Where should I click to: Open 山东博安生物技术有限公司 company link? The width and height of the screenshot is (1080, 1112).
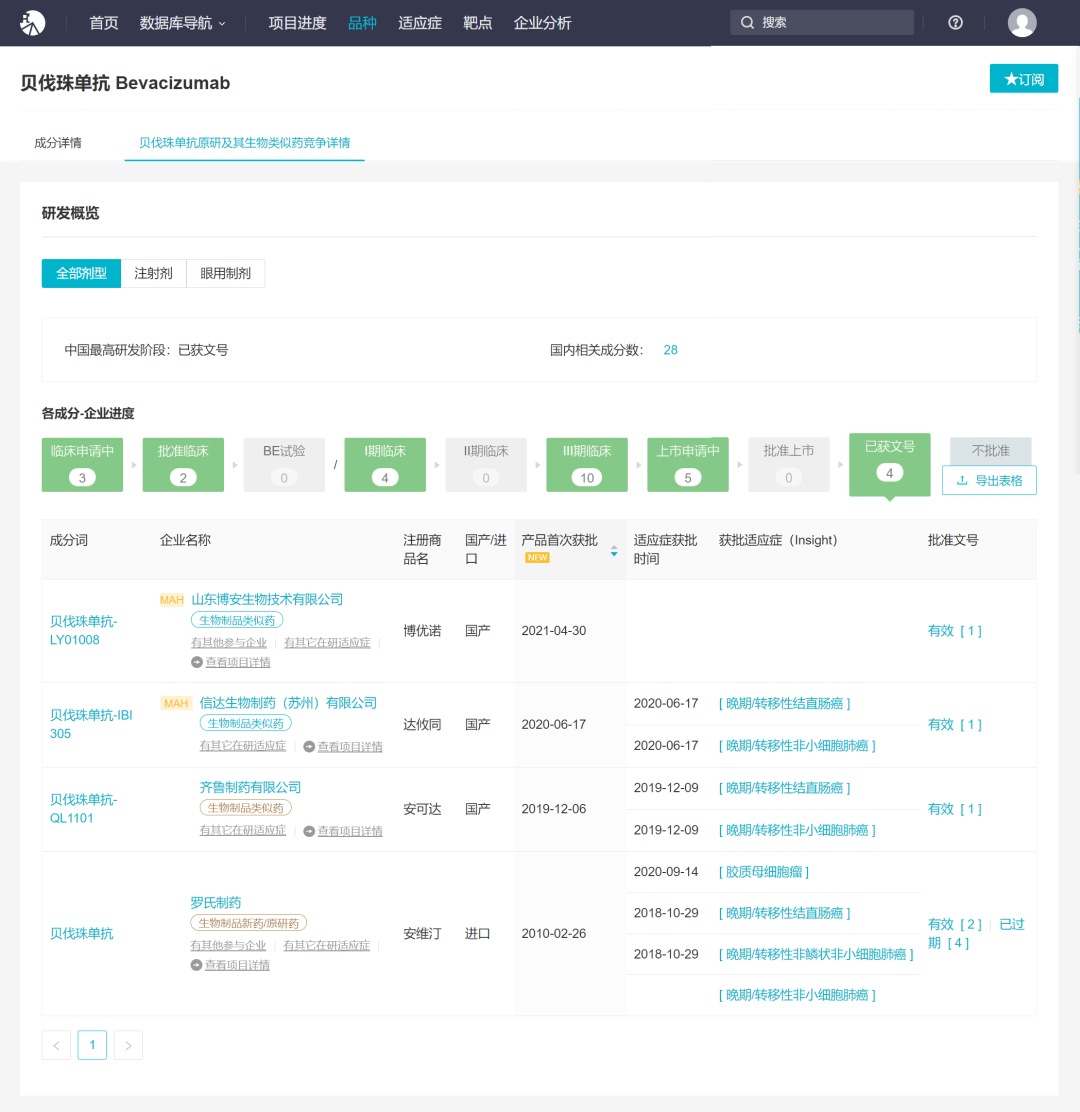click(267, 599)
